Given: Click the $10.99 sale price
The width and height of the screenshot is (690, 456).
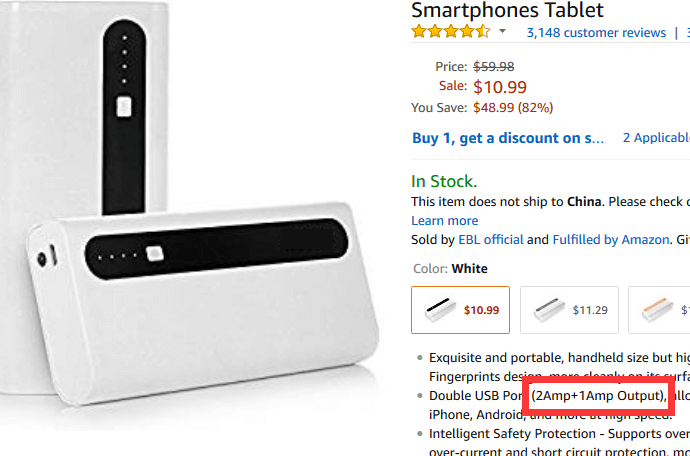Looking at the screenshot, I should (x=500, y=87).
